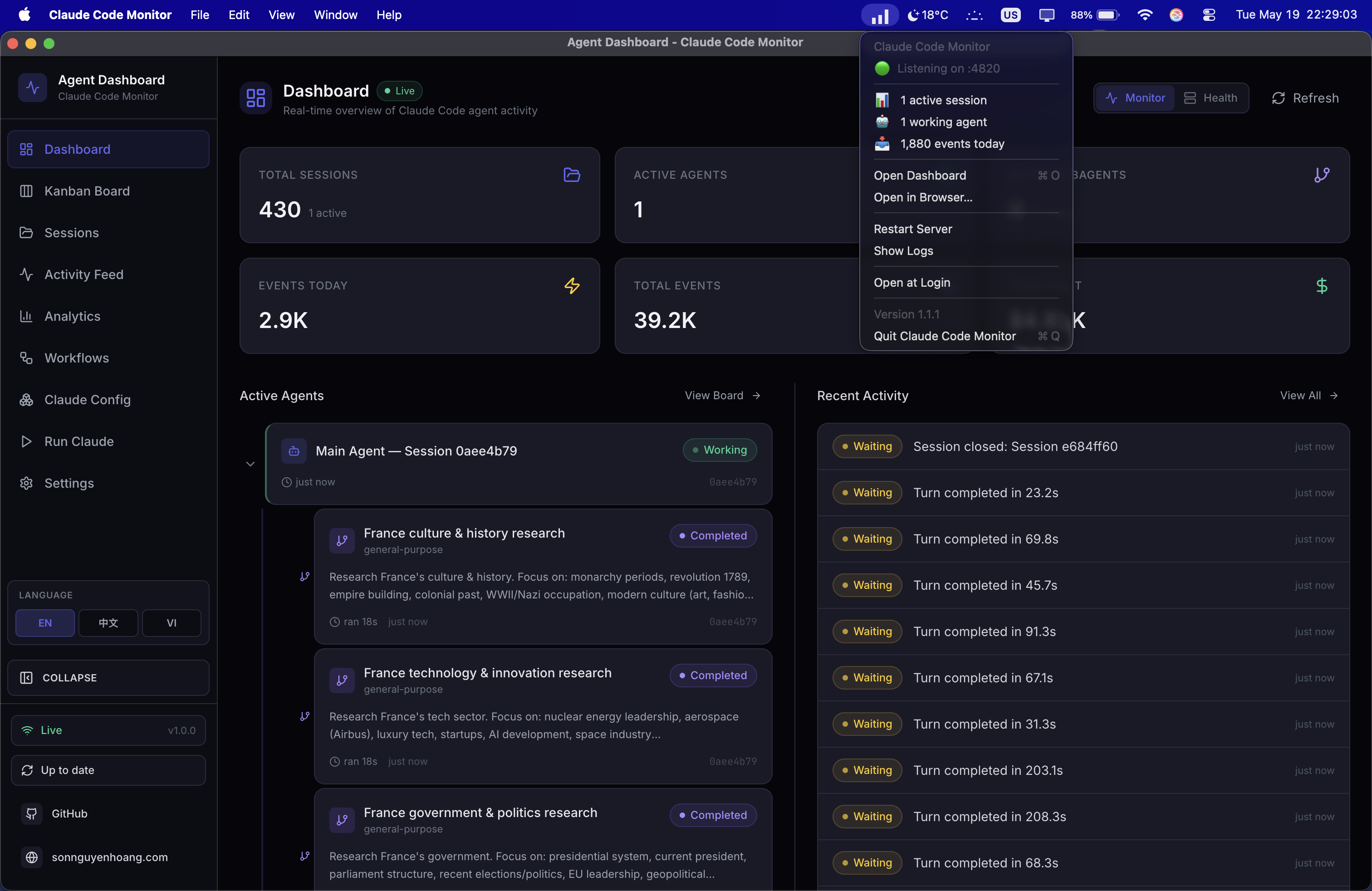
Task: Collapse the sidebar with COLLAPSE button
Action: point(108,678)
